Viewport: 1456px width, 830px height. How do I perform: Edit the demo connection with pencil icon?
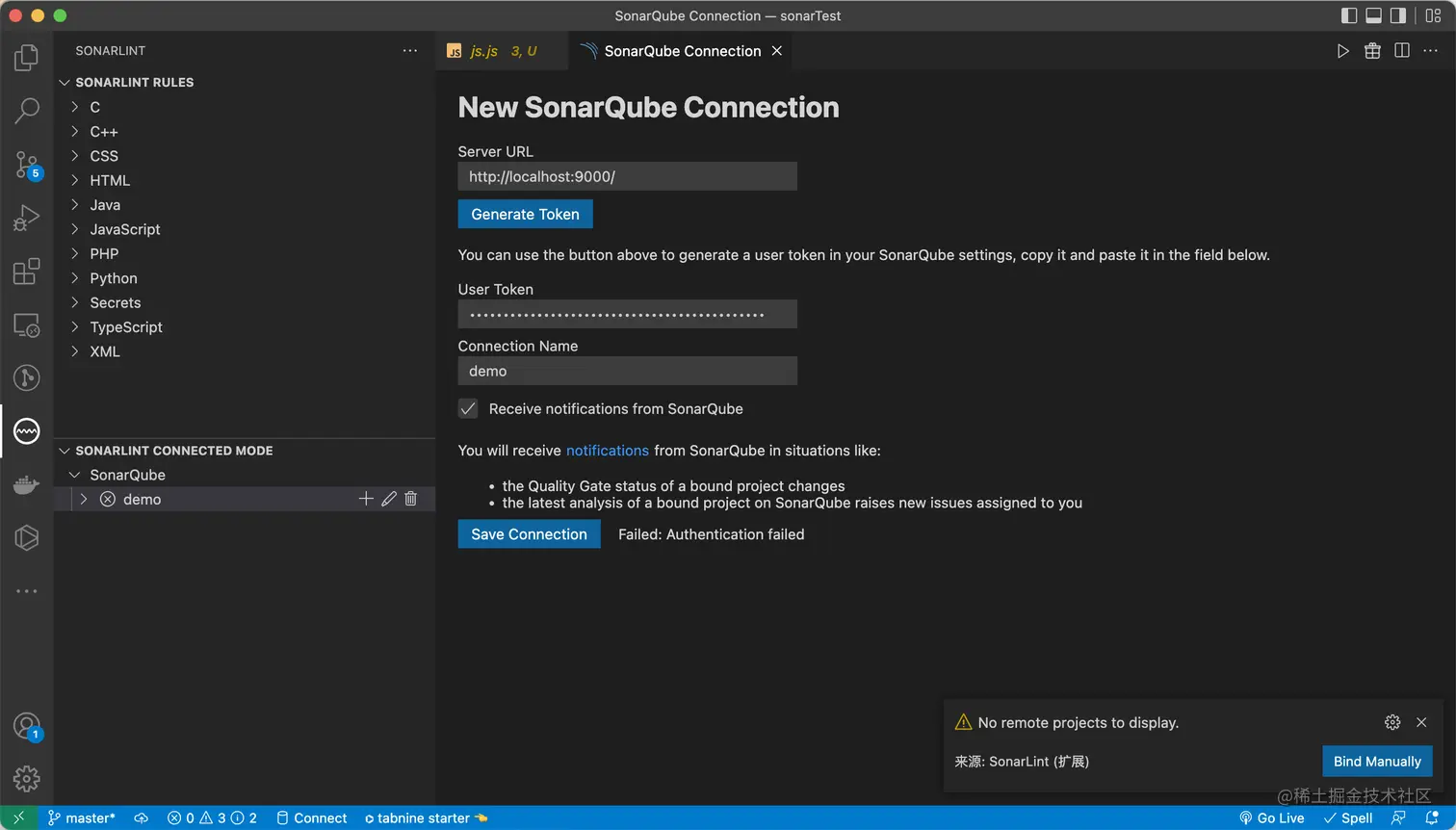(389, 499)
